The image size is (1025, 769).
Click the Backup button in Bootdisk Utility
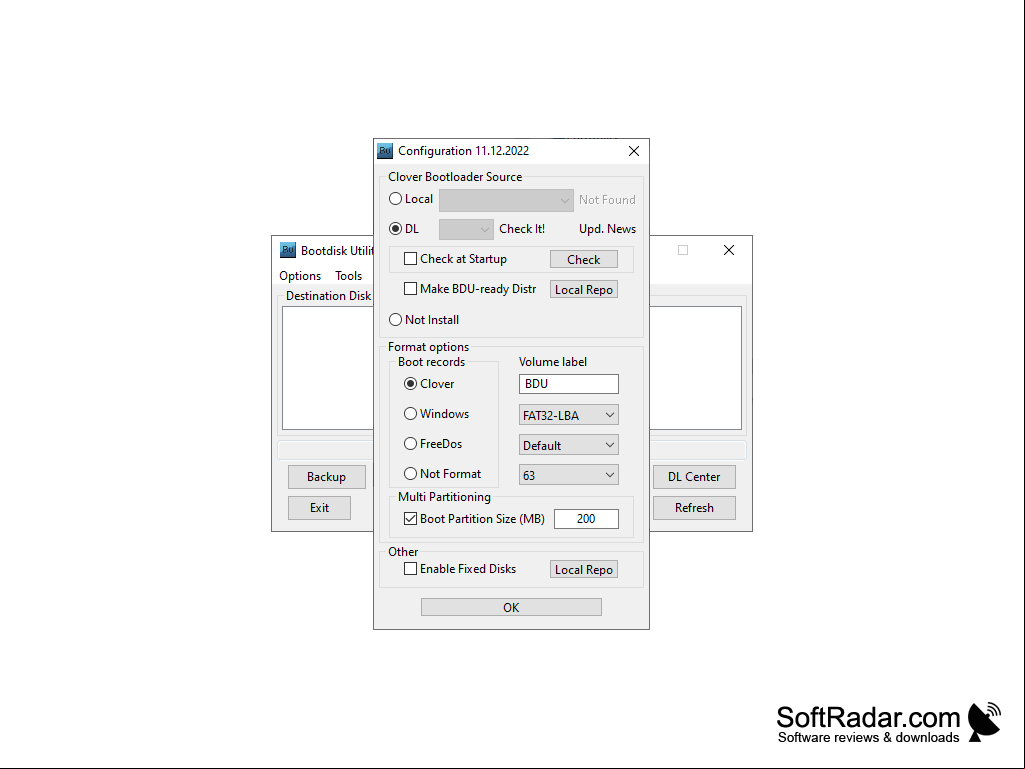[x=327, y=477]
